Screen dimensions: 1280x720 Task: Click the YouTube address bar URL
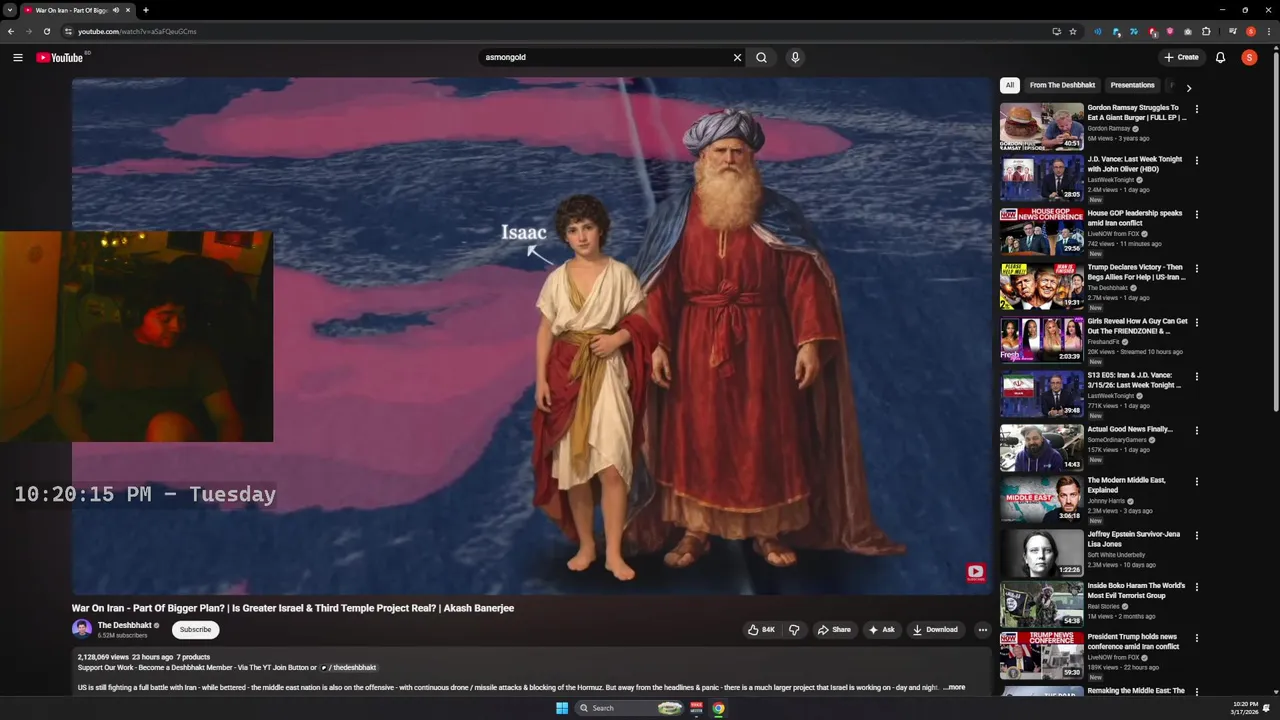pyautogui.click(x=137, y=32)
